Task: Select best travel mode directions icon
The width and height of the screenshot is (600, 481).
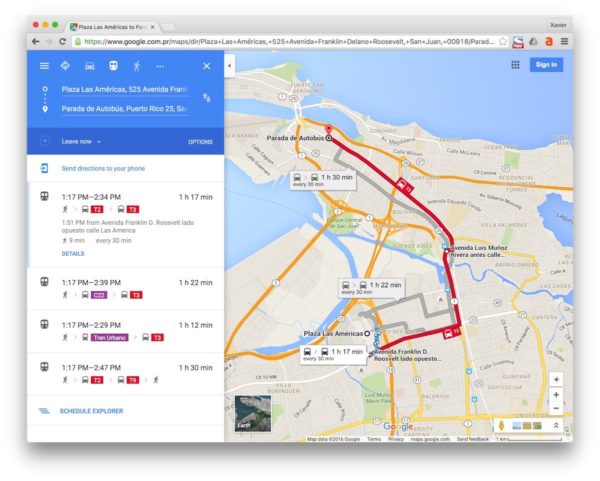Action: point(65,66)
